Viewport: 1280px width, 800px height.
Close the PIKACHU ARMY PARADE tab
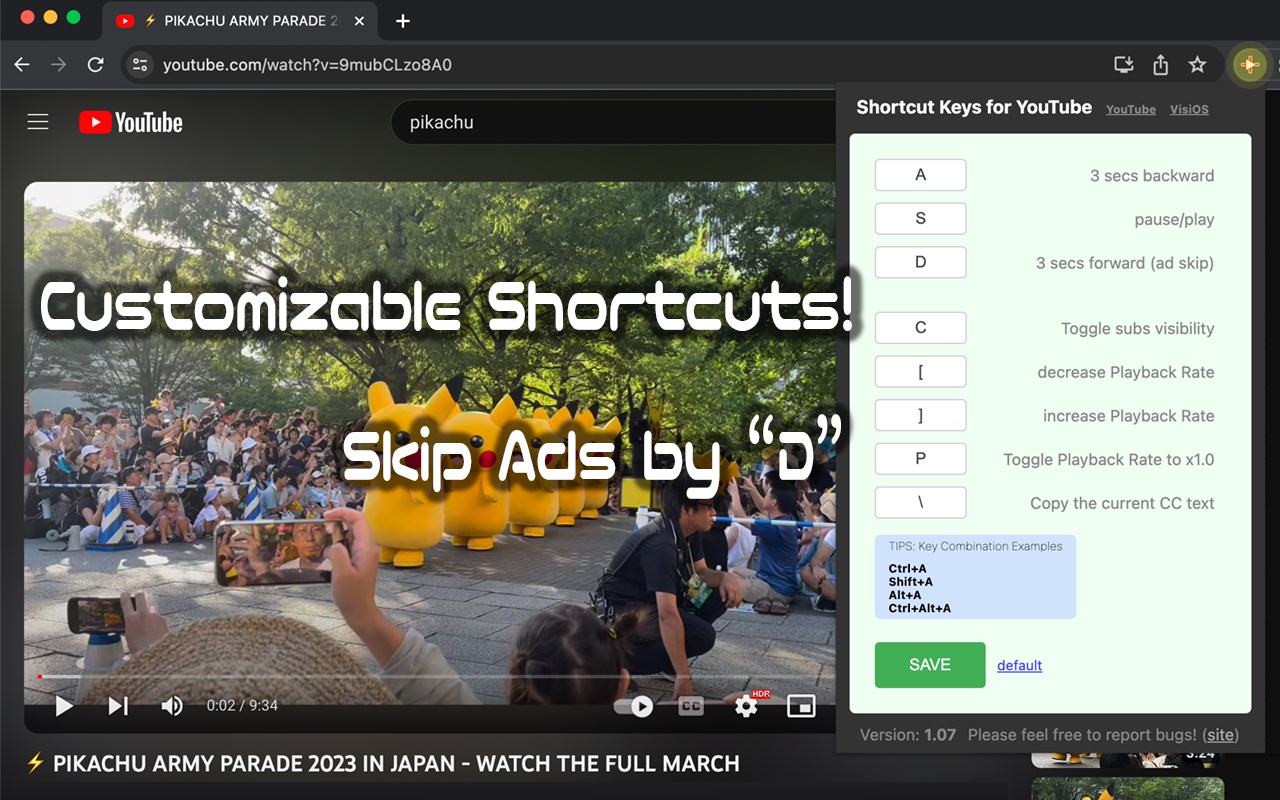(x=360, y=21)
